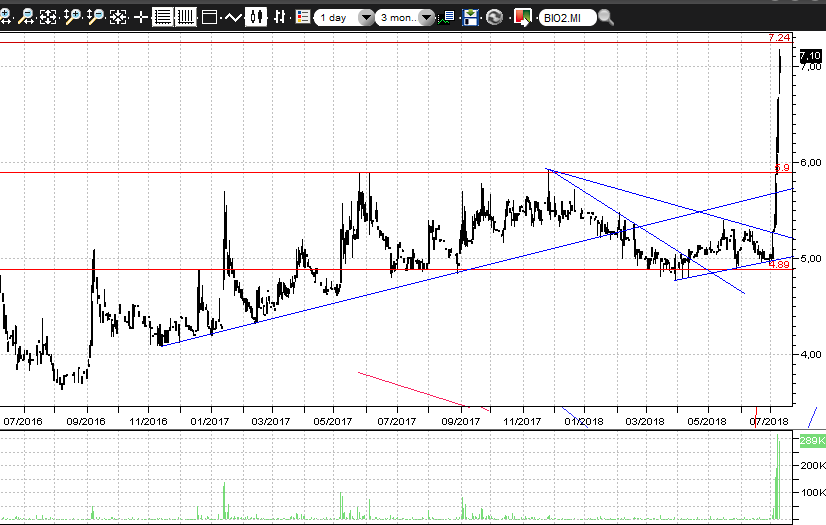The image size is (826, 525).
Task: Click the 289K volume label
Action: (812, 441)
